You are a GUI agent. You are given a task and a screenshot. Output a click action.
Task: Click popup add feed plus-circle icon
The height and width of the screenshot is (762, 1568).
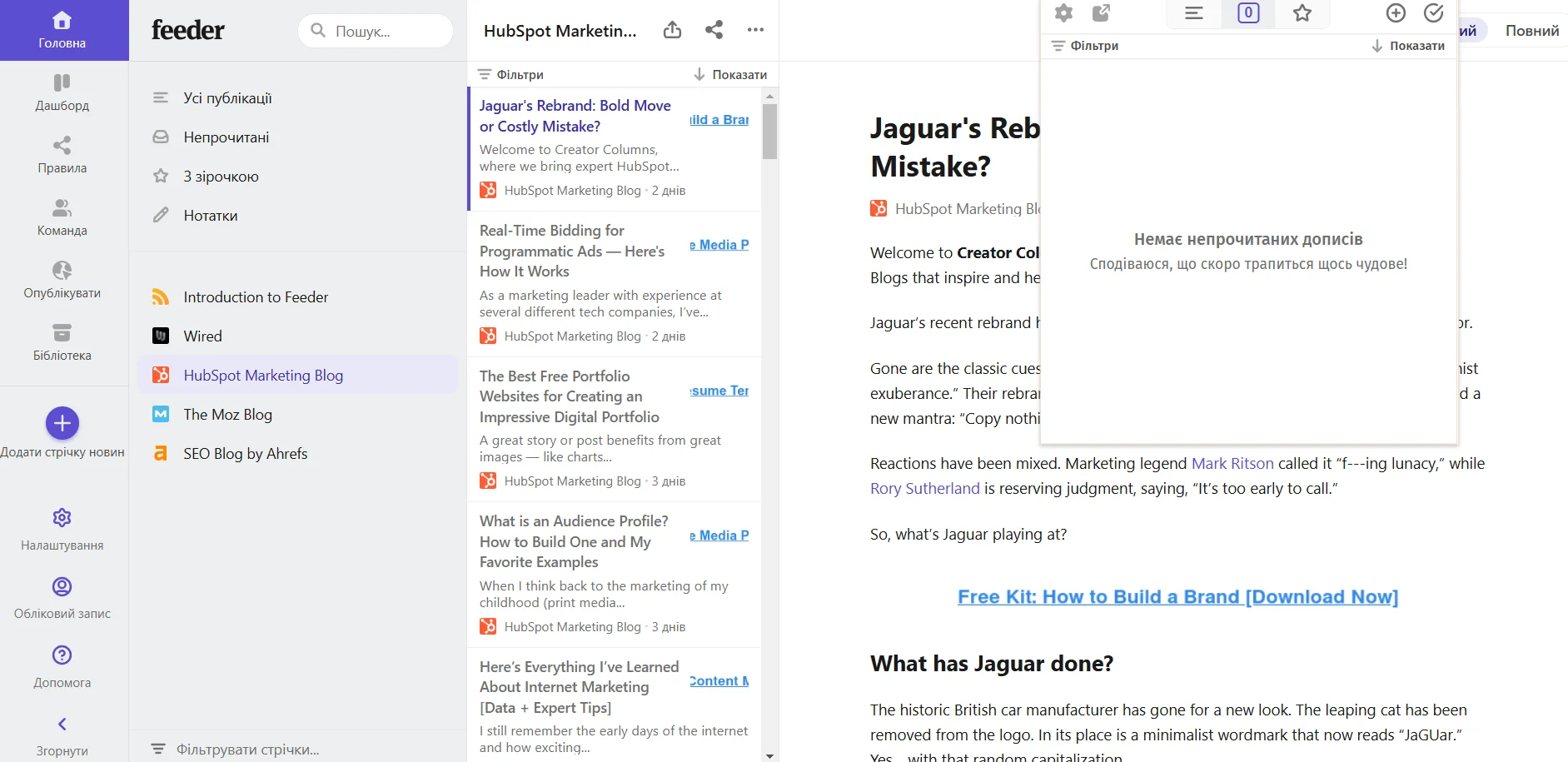pyautogui.click(x=1396, y=13)
